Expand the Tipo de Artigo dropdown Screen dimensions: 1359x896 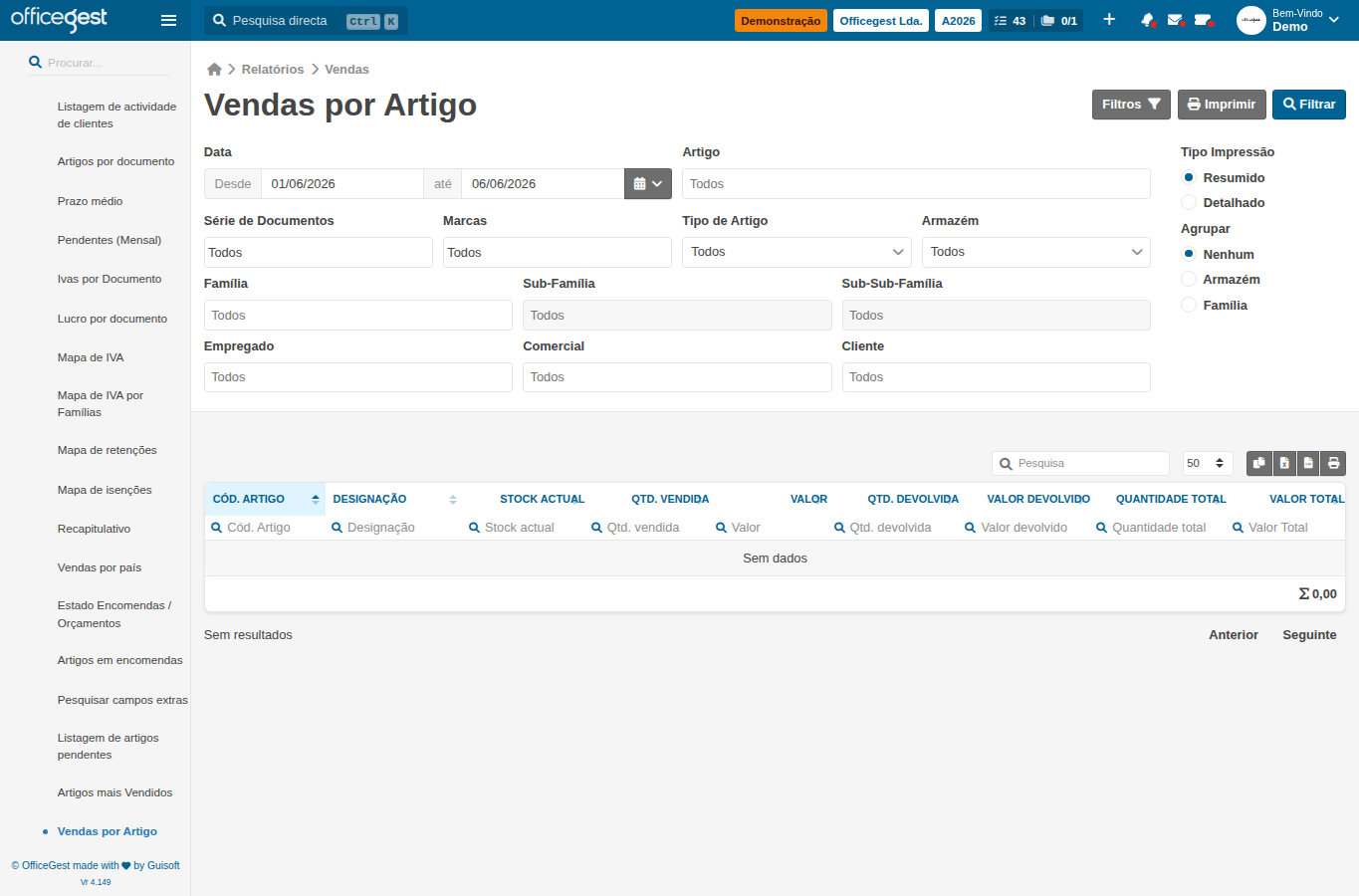796,252
